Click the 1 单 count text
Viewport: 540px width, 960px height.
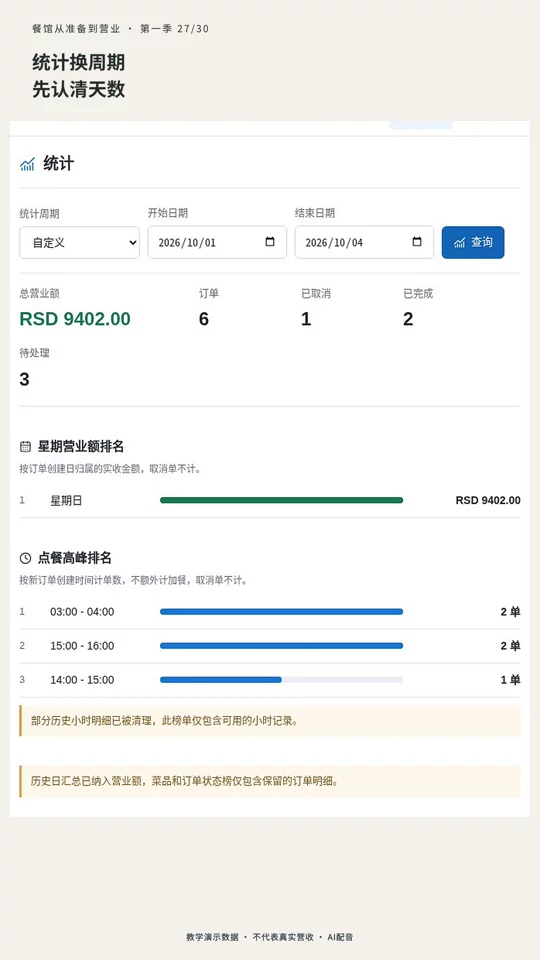[x=511, y=680]
